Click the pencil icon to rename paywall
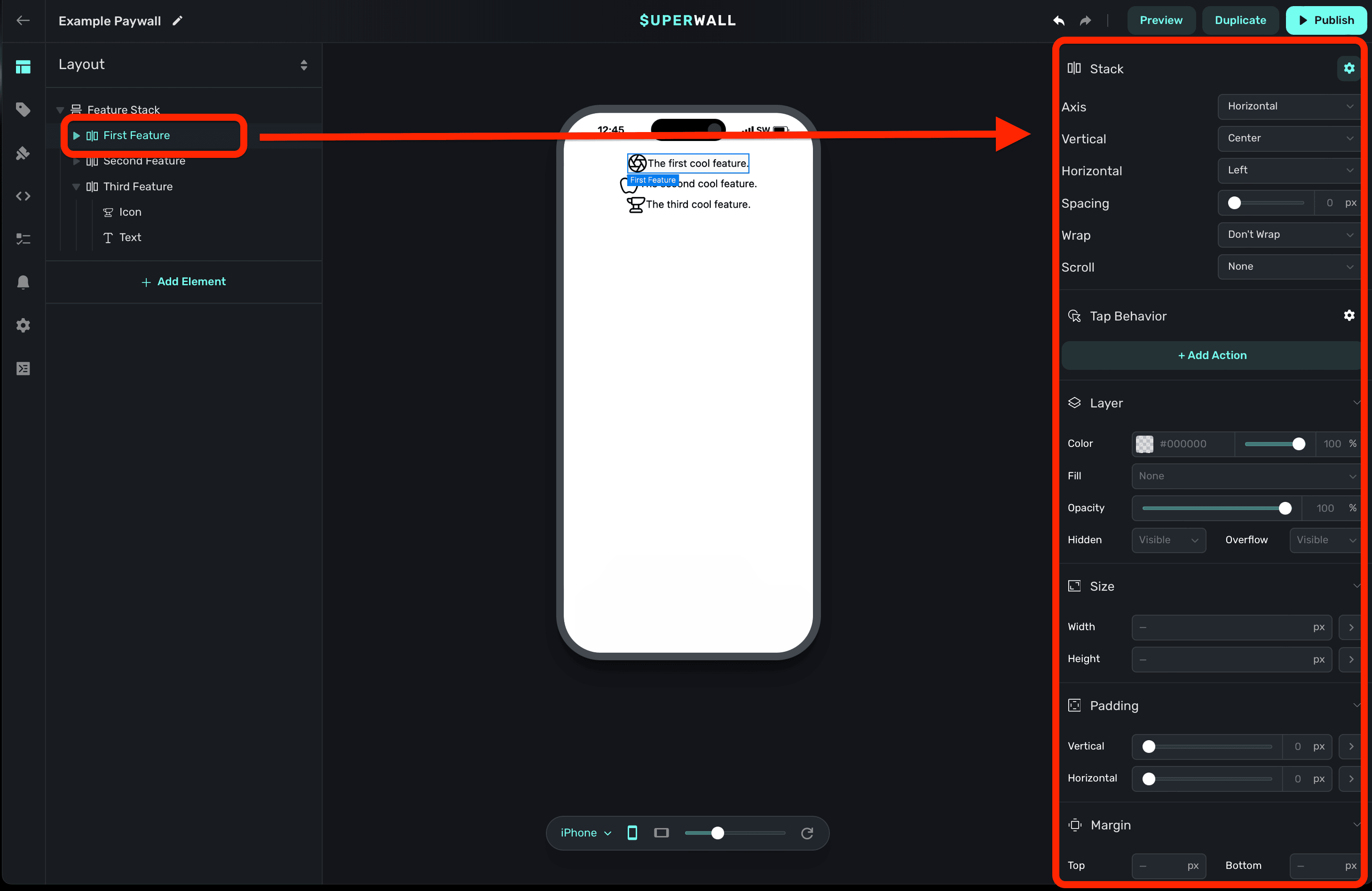The width and height of the screenshot is (1372, 891). 178,21
